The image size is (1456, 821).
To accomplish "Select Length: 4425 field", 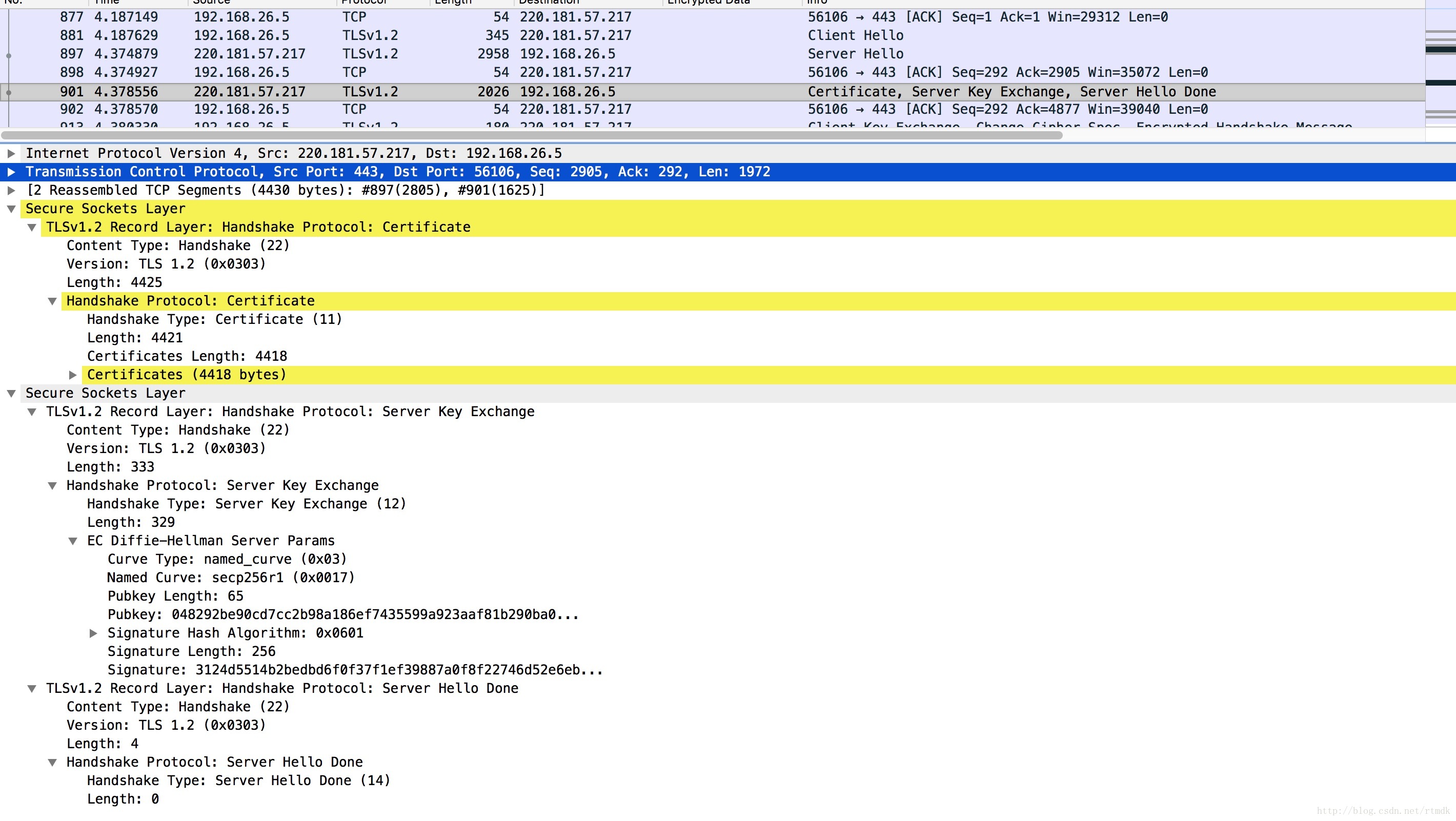I will coord(114,282).
